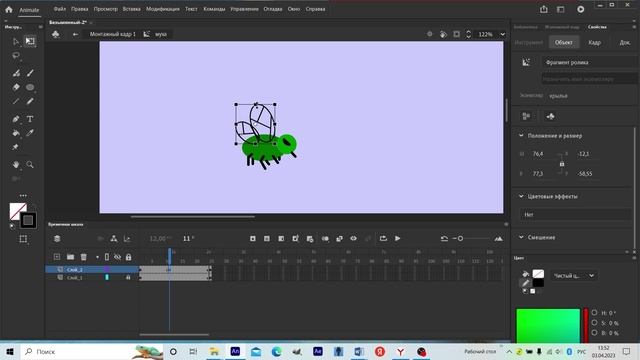Reset timeline zoom to default
The height and width of the screenshot is (360, 640).
click(x=444, y=239)
